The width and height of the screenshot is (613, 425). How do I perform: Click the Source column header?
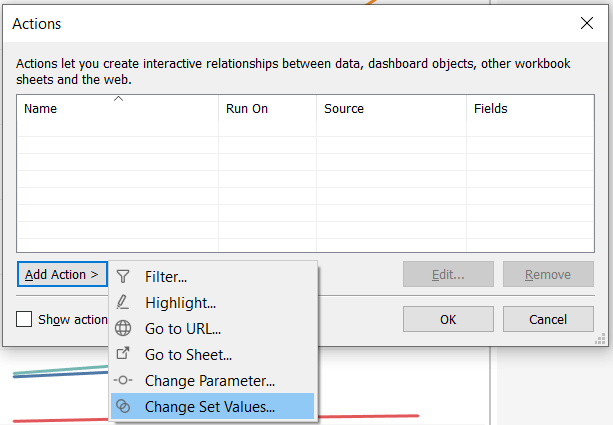pos(391,108)
